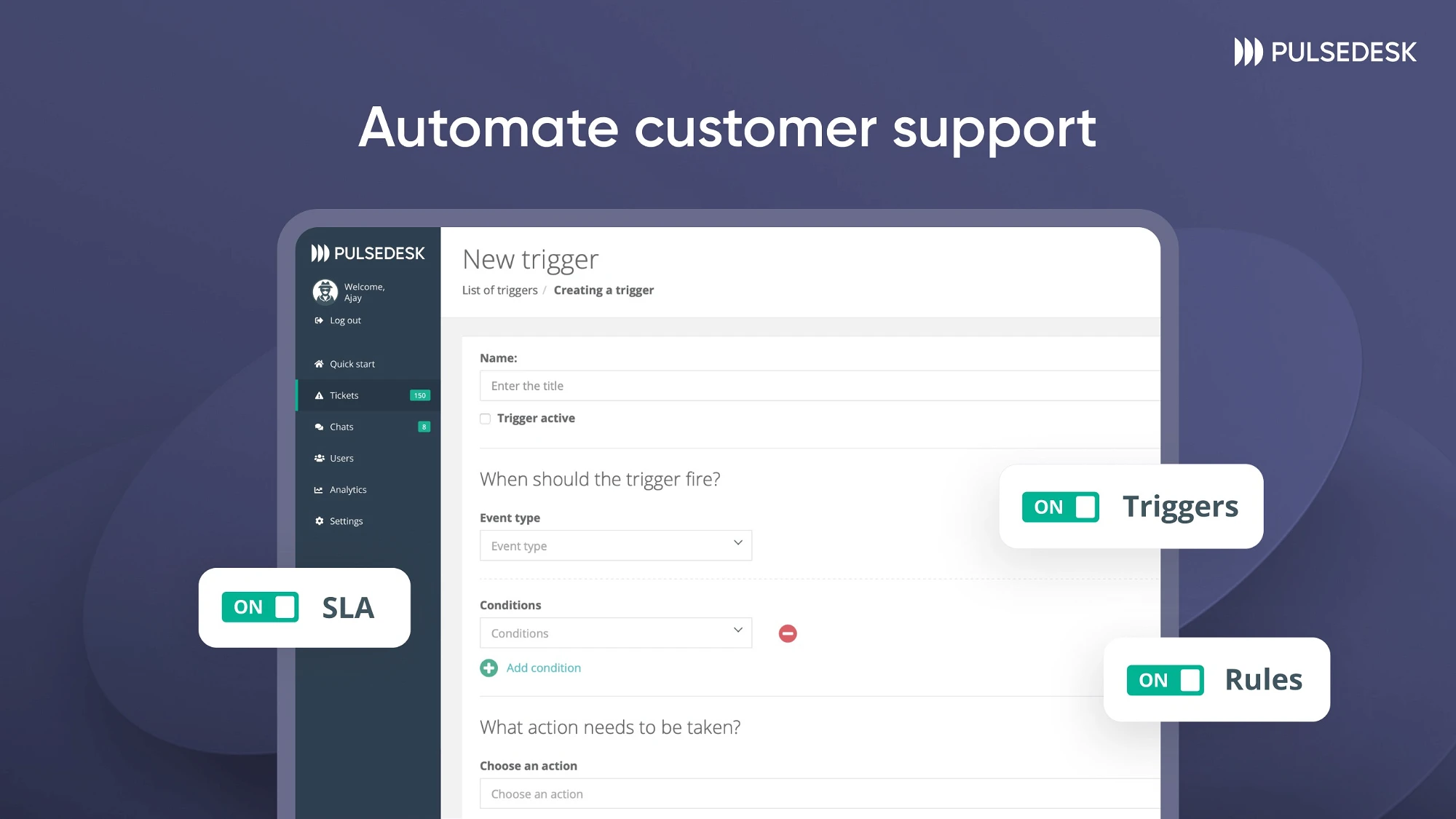Toggle the Triggers ON switch

[x=1061, y=507]
